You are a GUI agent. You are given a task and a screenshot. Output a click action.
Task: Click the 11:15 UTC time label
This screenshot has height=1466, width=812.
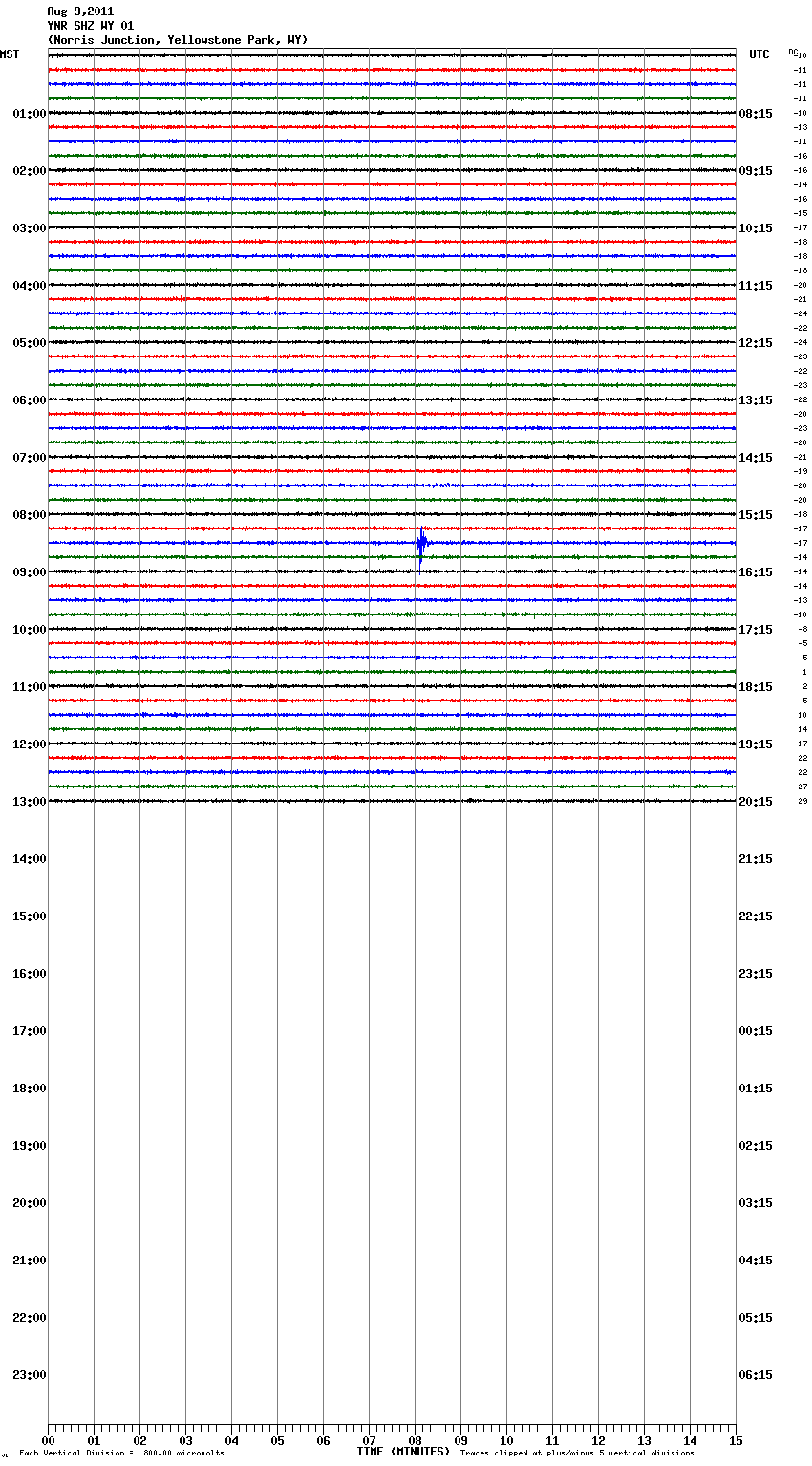click(756, 286)
